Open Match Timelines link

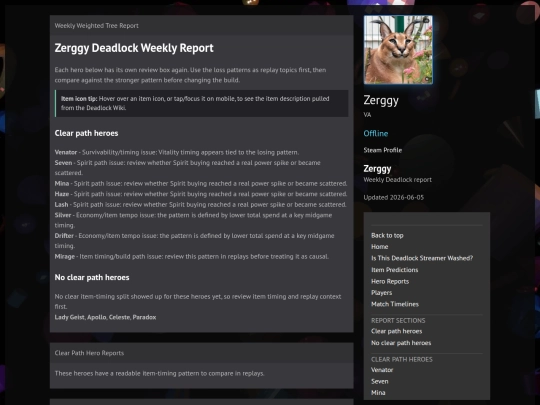pyautogui.click(x=395, y=304)
